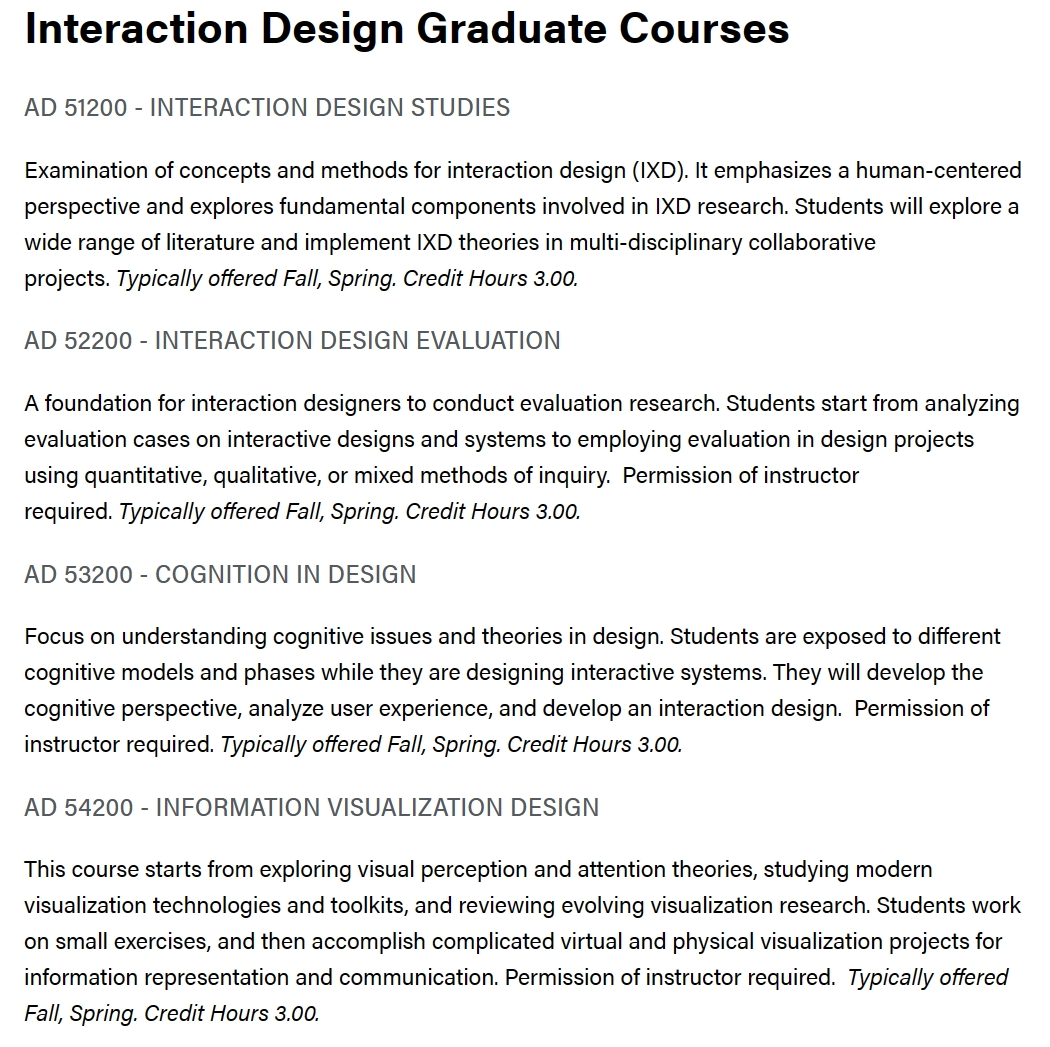Click the Information Visualization Design description paragraph
1050x1047 pixels.
click(523, 941)
